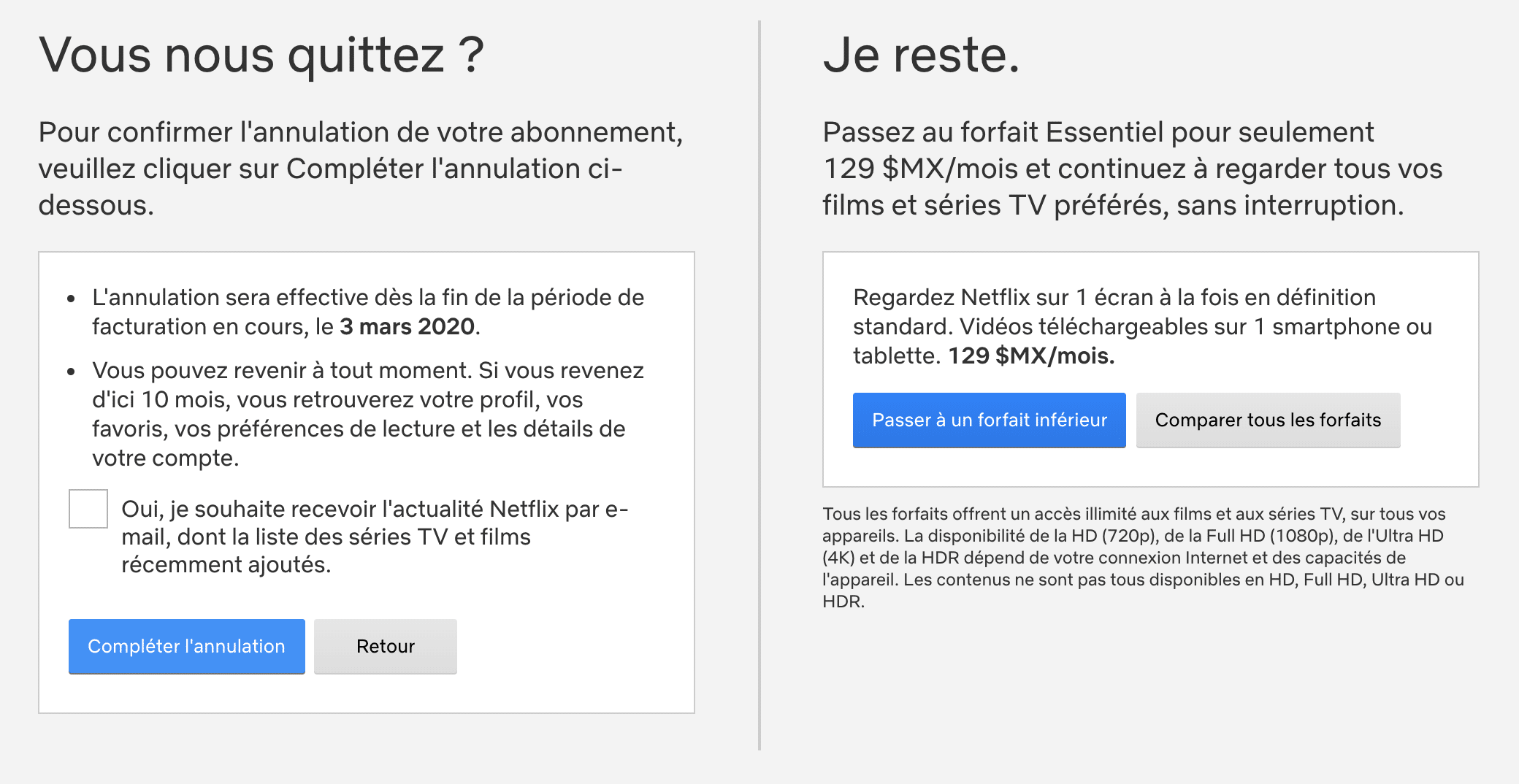Click the second bullet point dot
The image size is (1519, 784).
tap(71, 372)
